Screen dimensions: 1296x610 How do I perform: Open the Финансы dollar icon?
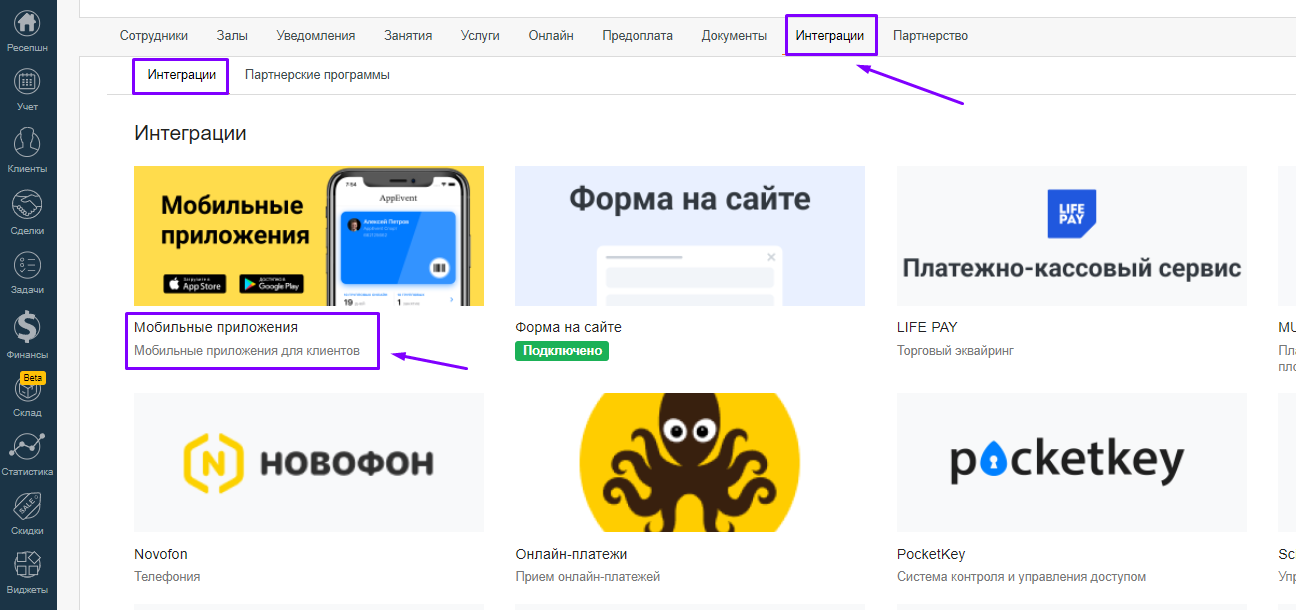point(28,326)
